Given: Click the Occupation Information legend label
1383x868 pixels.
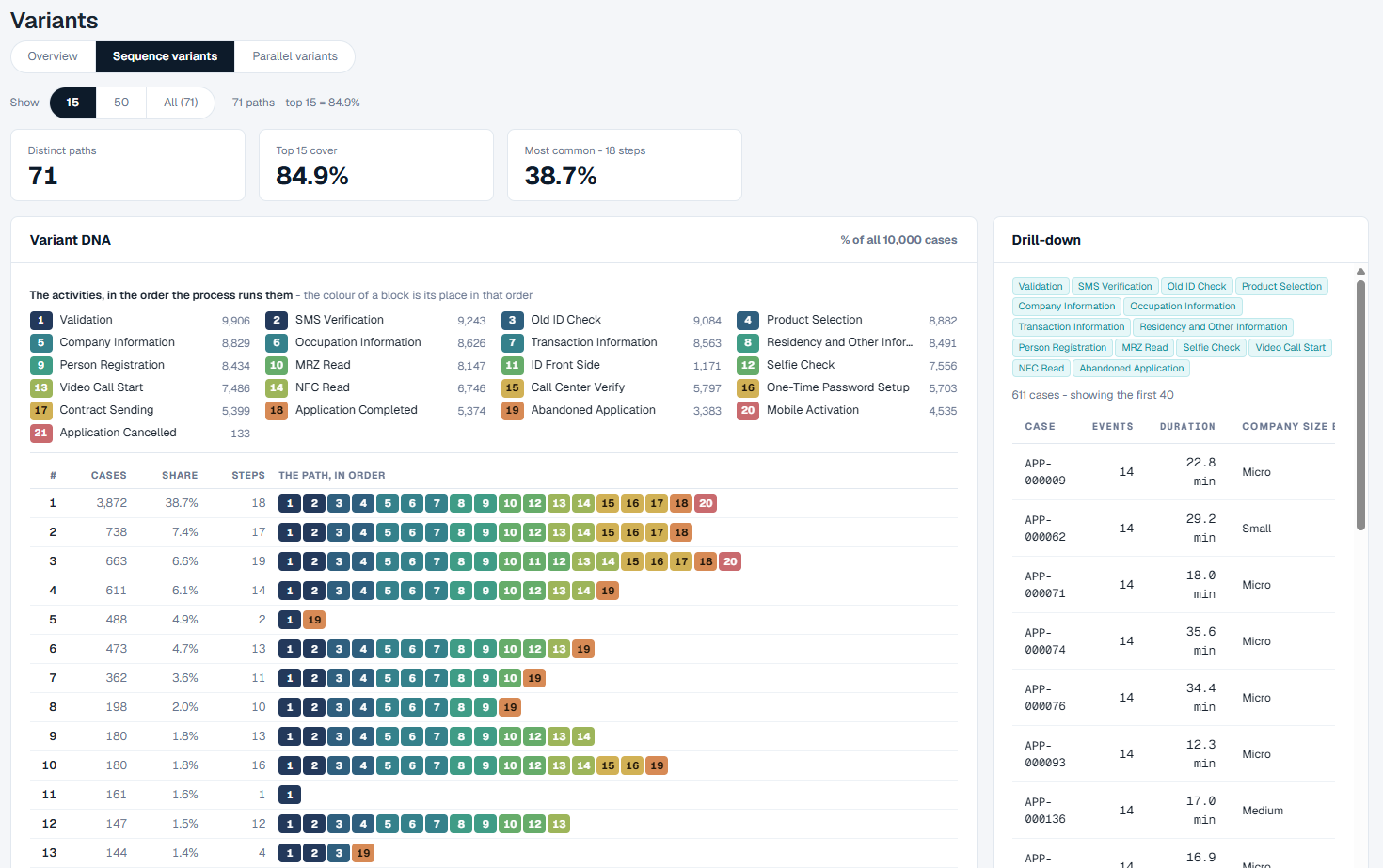Looking at the screenshot, I should pyautogui.click(x=358, y=342).
